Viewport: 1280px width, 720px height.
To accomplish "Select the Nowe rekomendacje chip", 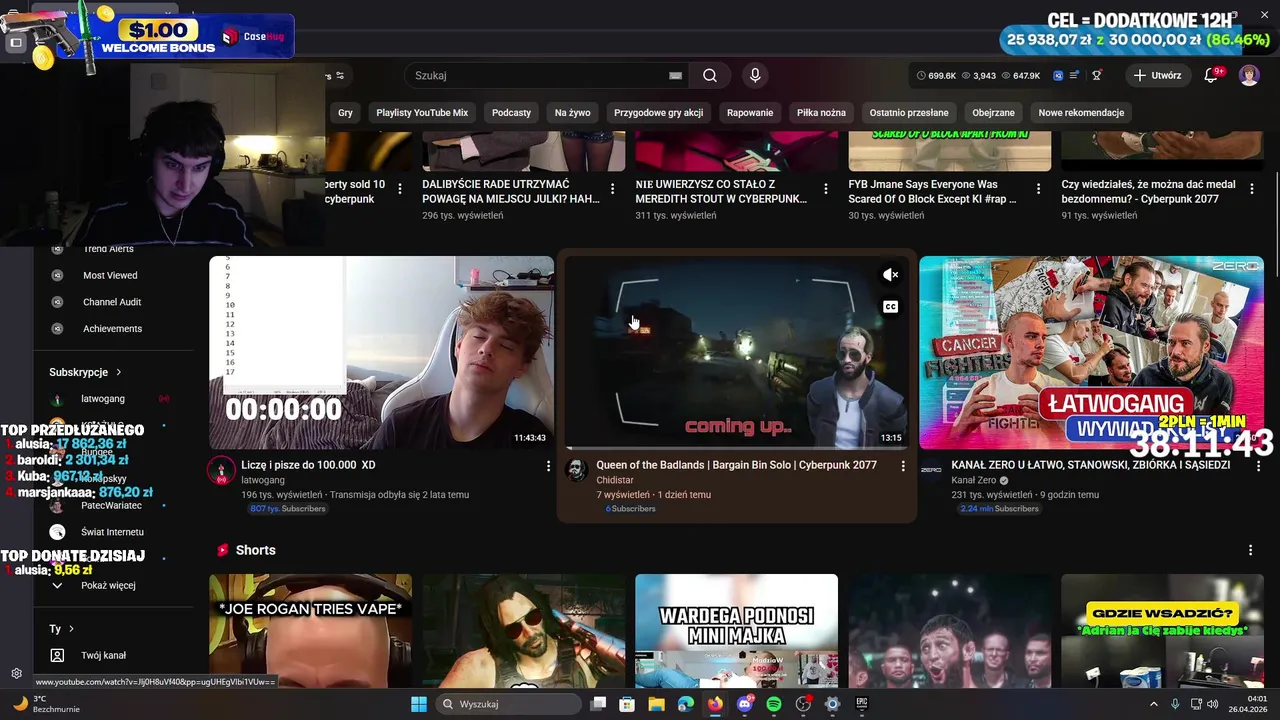I will click(1081, 113).
